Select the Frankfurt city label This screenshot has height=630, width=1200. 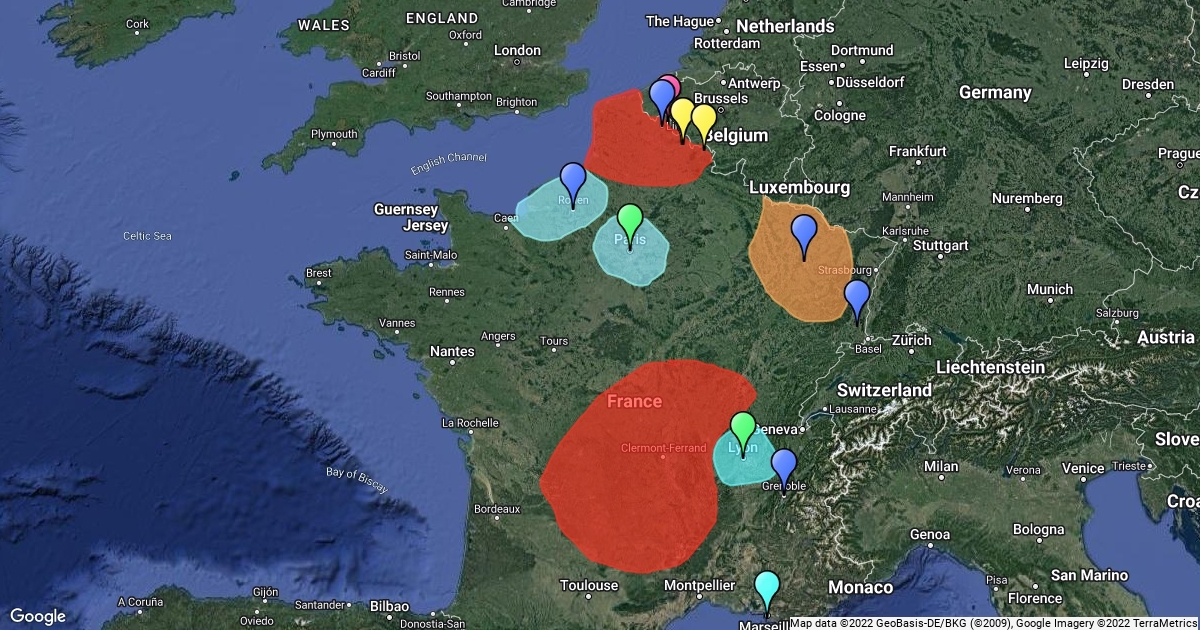click(x=917, y=151)
